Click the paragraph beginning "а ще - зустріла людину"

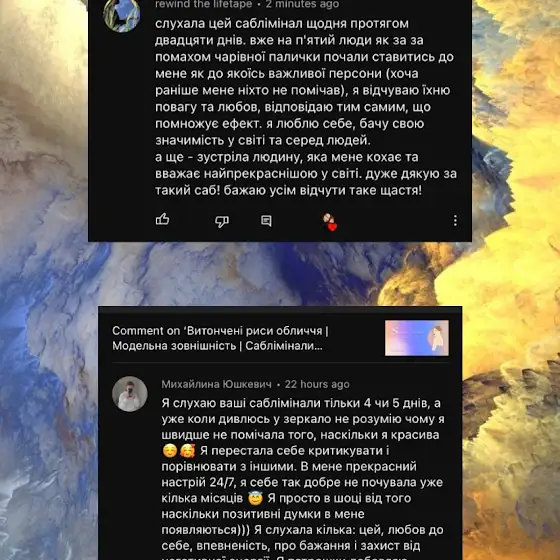[306, 174]
